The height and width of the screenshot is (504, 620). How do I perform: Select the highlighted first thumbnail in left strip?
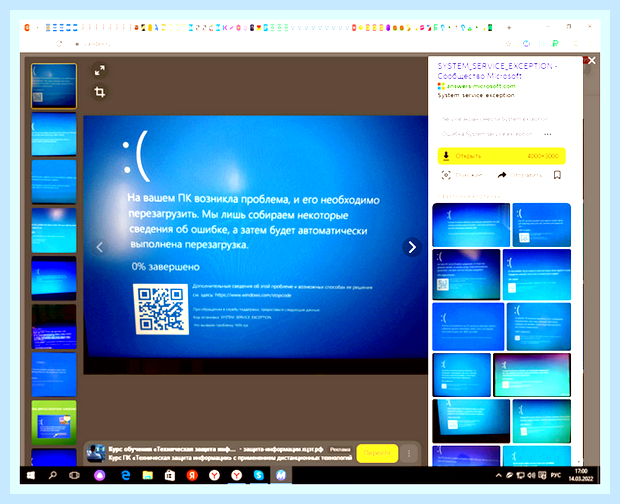(x=54, y=86)
